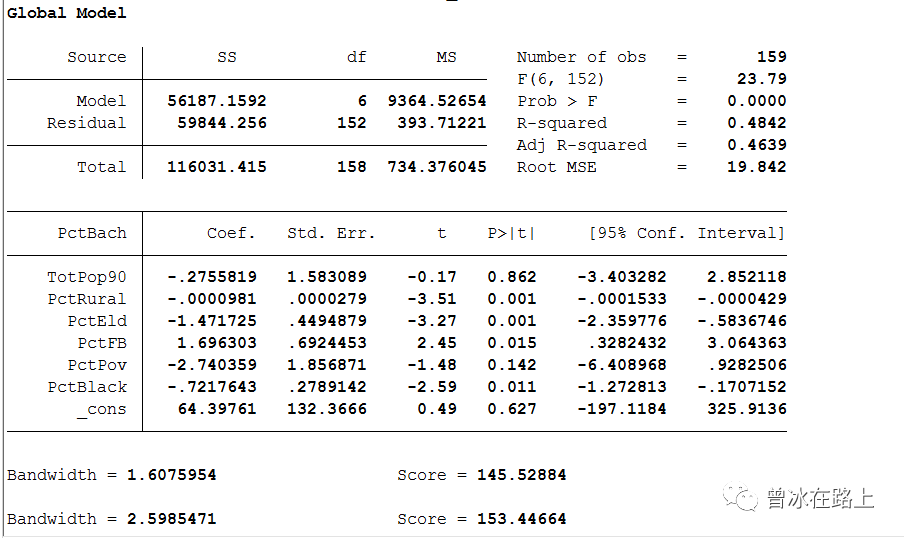904x538 pixels.
Task: Click the 'MS' column header
Action: 446,57
